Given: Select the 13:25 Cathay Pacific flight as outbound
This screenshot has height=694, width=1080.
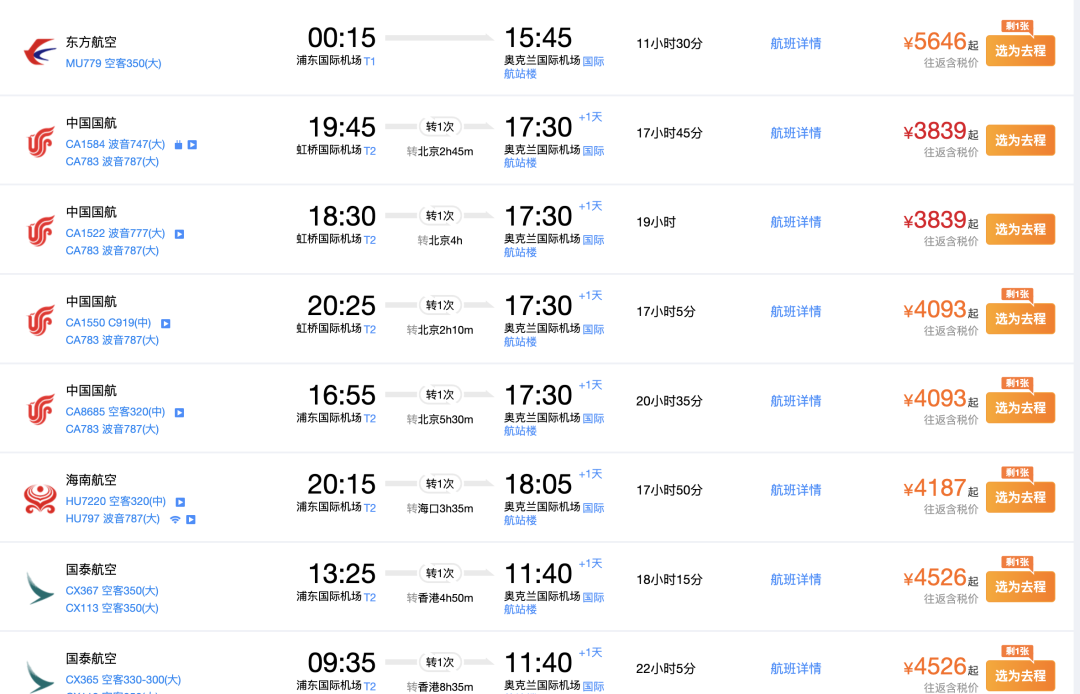Looking at the screenshot, I should coord(1020,587).
